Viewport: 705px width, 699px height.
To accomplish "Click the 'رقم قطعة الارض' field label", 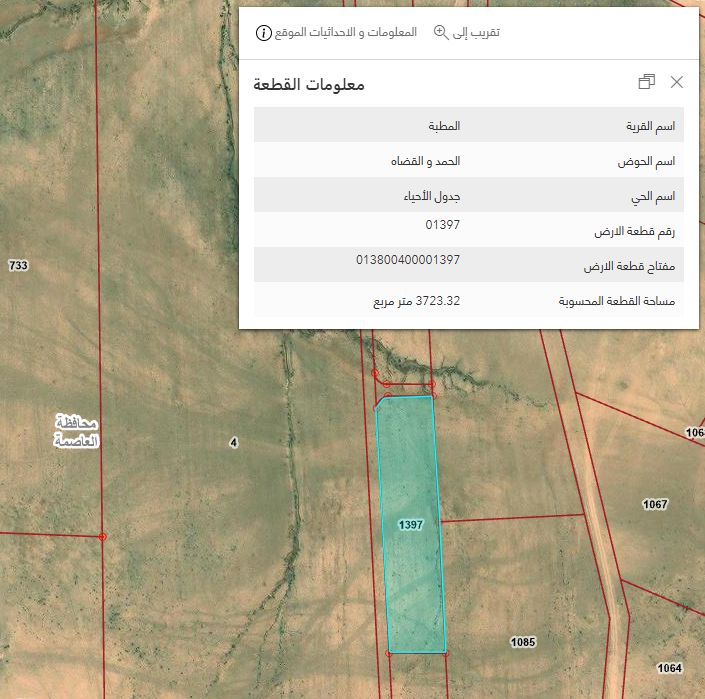I will click(x=634, y=232).
